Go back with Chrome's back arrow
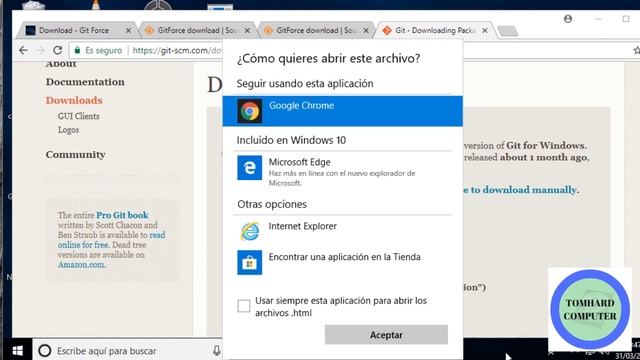 [x=23, y=50]
